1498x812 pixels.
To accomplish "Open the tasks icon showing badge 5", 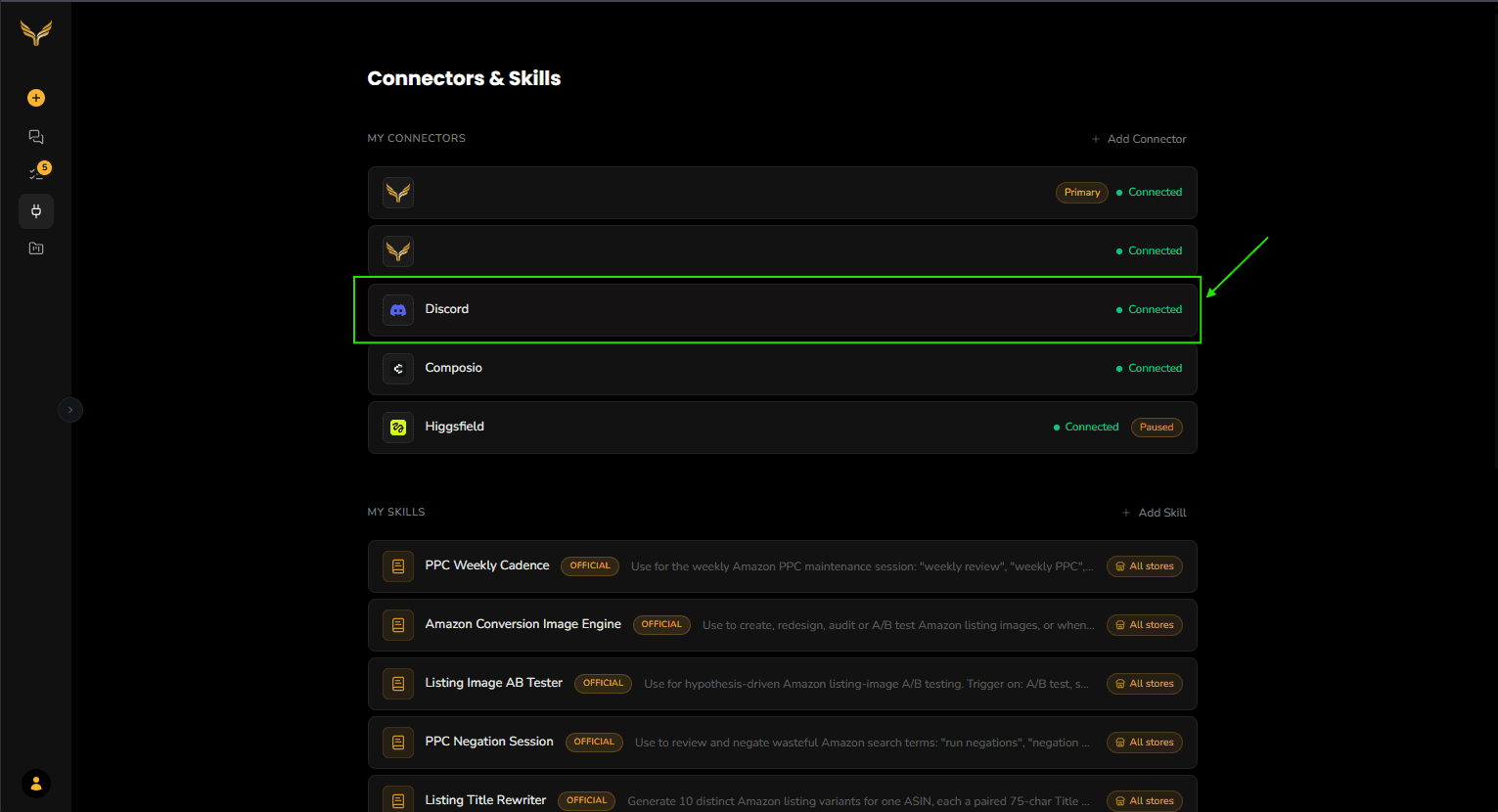I will [38, 172].
